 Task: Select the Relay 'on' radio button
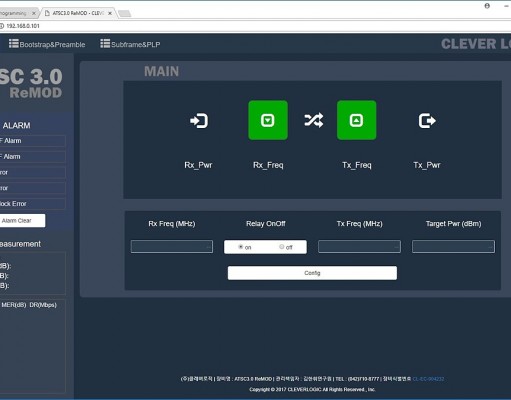(x=241, y=247)
